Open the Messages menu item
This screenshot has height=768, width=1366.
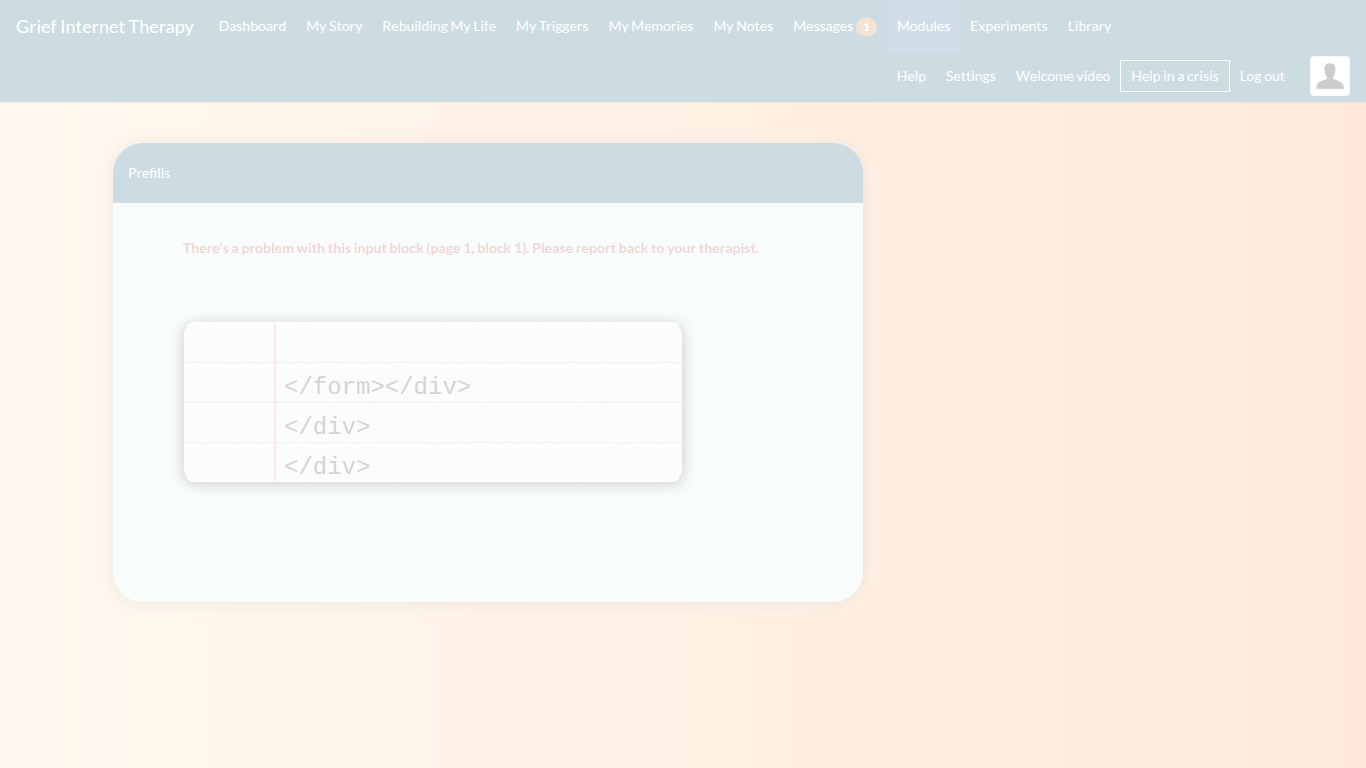822,26
